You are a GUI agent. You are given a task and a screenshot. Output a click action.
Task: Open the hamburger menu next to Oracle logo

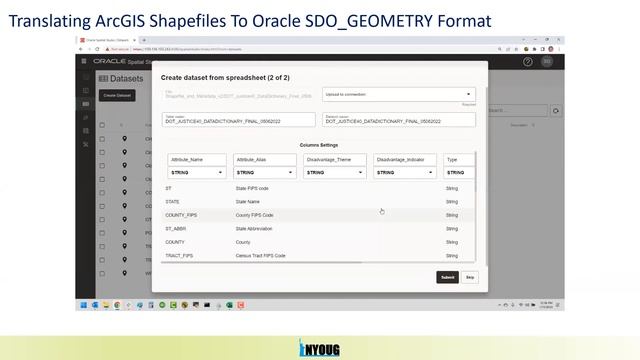point(84,61)
